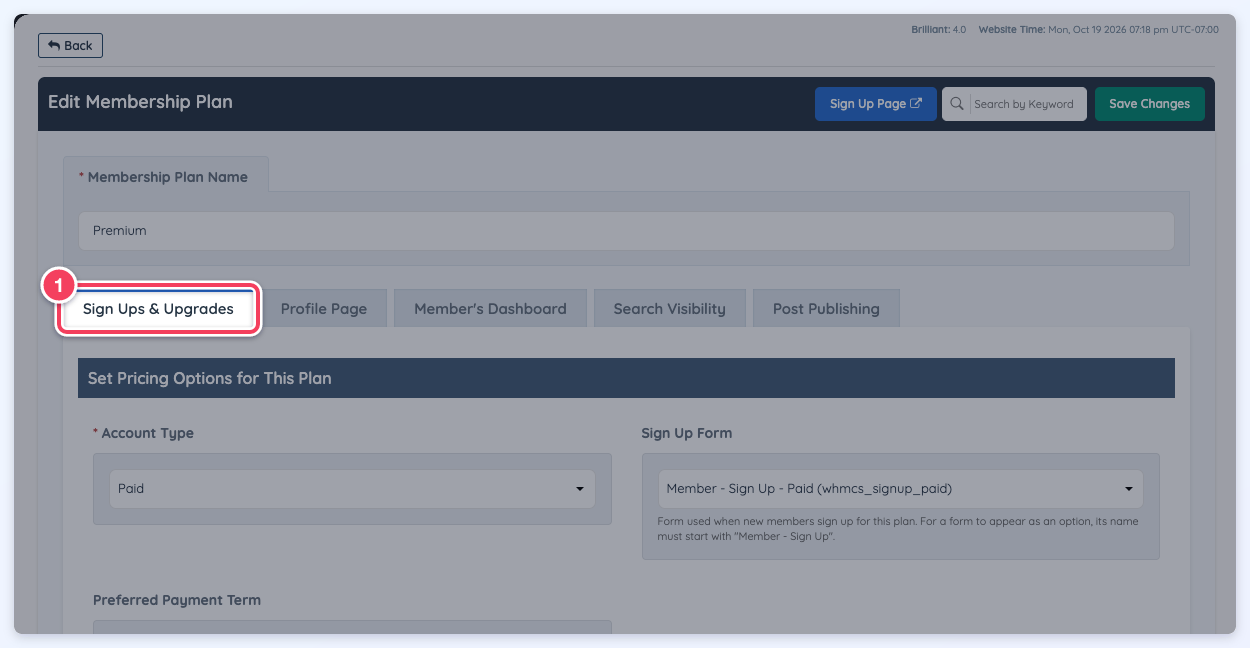The width and height of the screenshot is (1250, 648).
Task: Click the magnifier search icon
Action: (956, 104)
